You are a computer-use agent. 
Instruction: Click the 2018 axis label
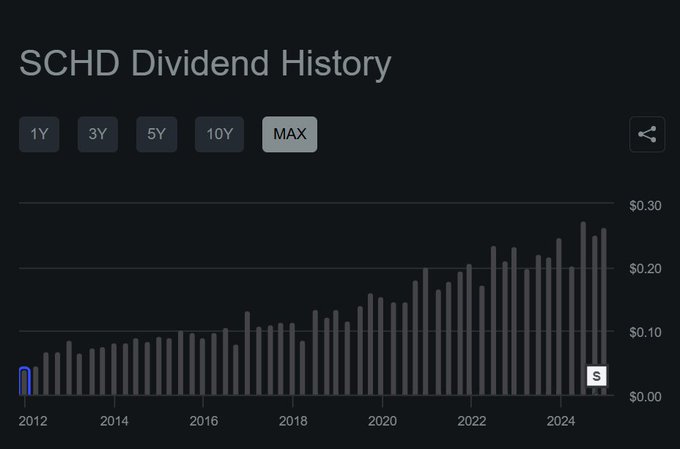(293, 421)
